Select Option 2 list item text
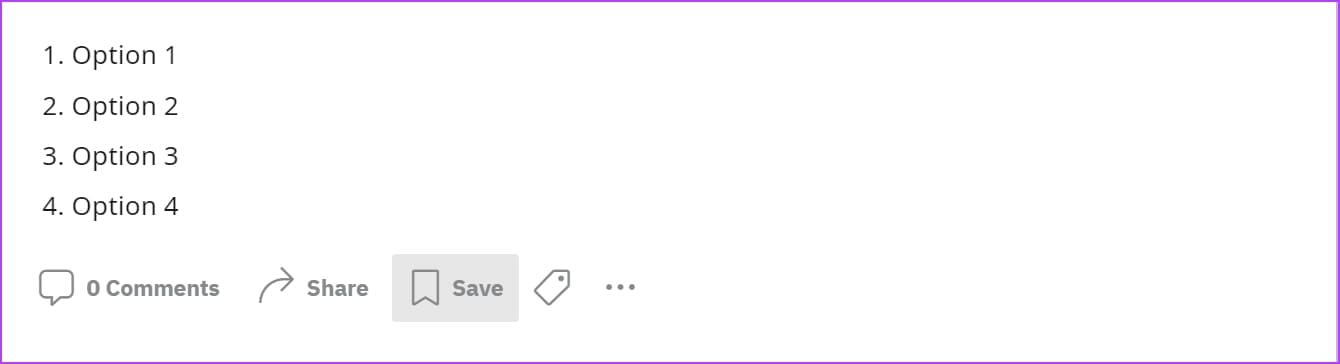Viewport: 1340px width, 364px height. (125, 106)
